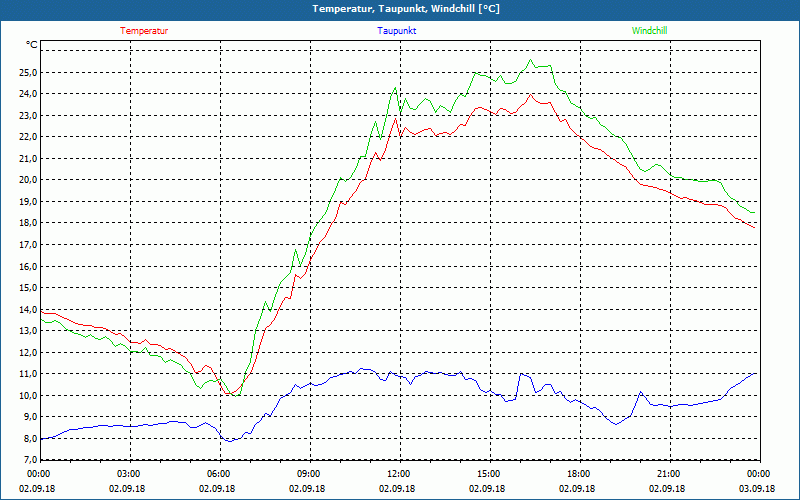Click the '11,0' y-axis value

click(x=29, y=374)
